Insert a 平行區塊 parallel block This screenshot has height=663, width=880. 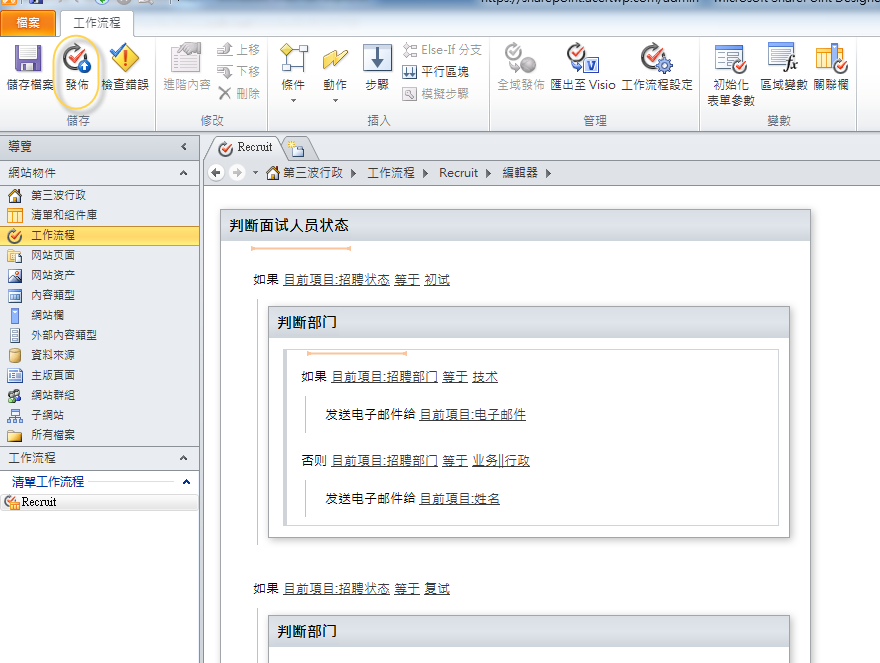click(x=443, y=72)
